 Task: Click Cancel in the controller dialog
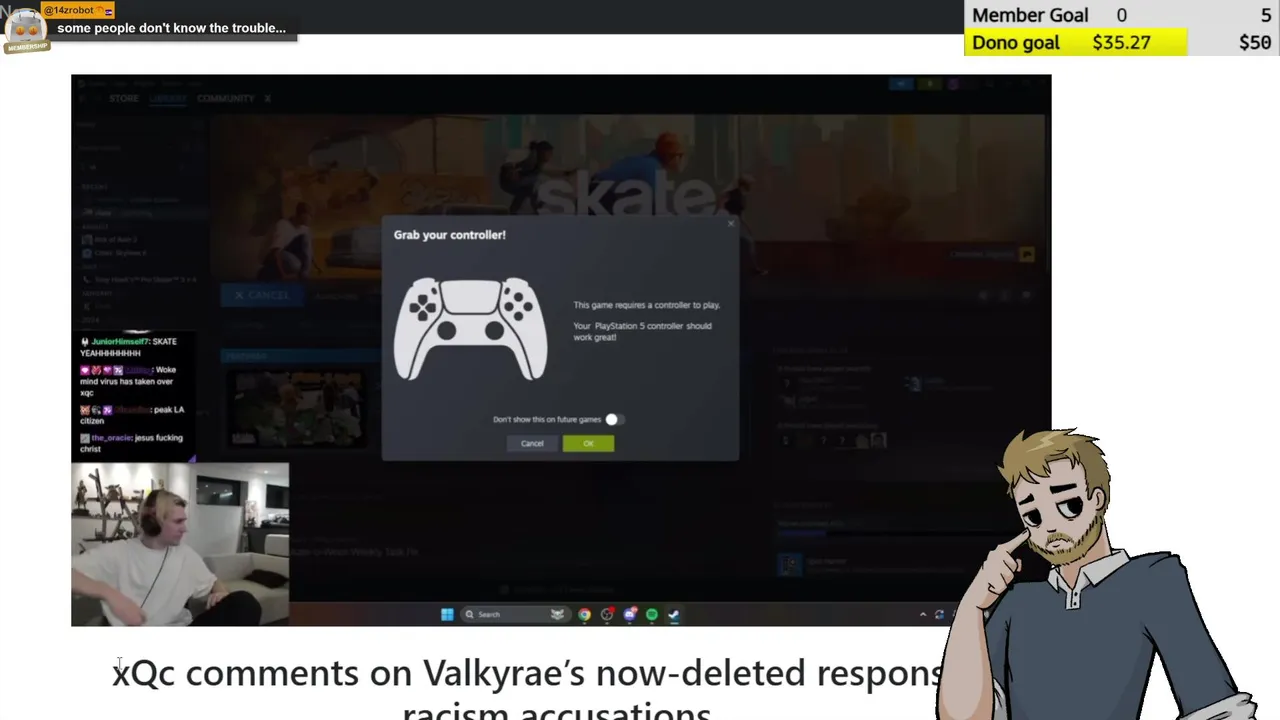(x=532, y=443)
